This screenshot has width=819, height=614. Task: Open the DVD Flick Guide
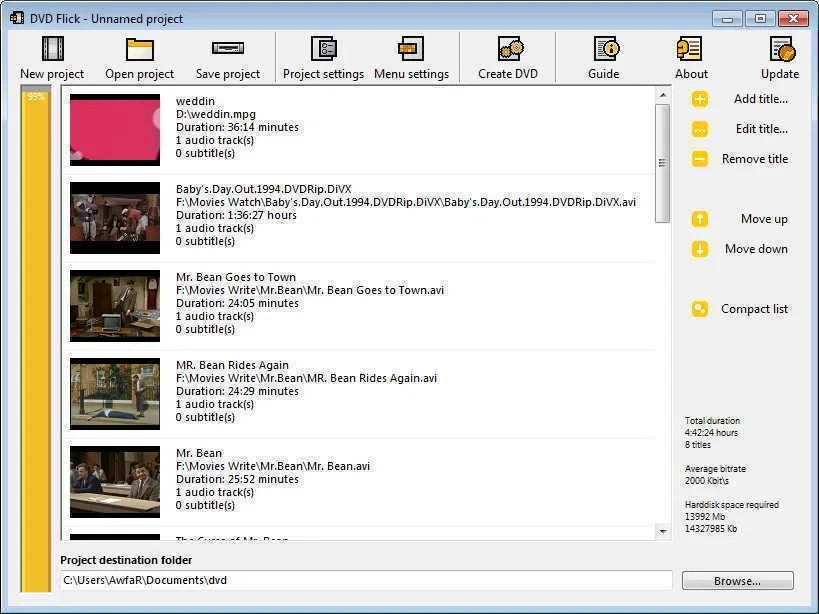[x=602, y=55]
